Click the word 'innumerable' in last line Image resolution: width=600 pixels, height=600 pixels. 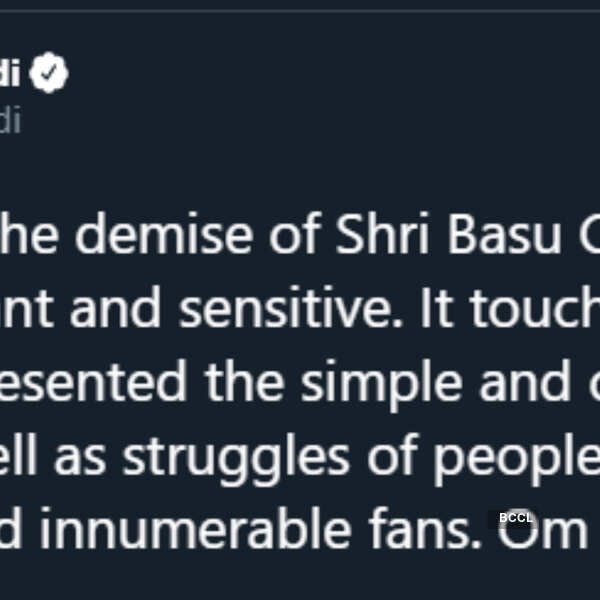click(x=195, y=528)
